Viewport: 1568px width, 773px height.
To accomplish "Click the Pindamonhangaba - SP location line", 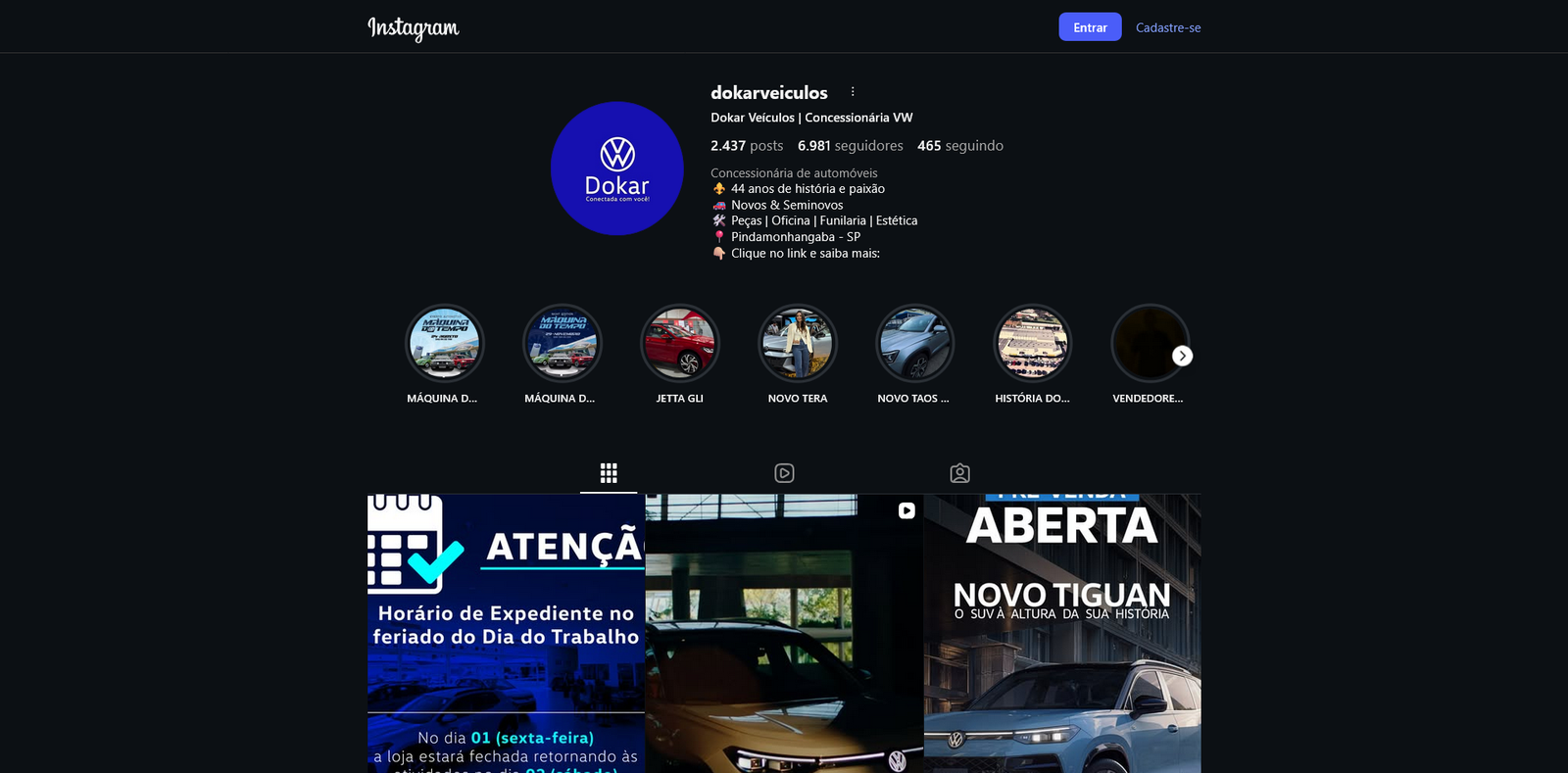I will tap(786, 237).
